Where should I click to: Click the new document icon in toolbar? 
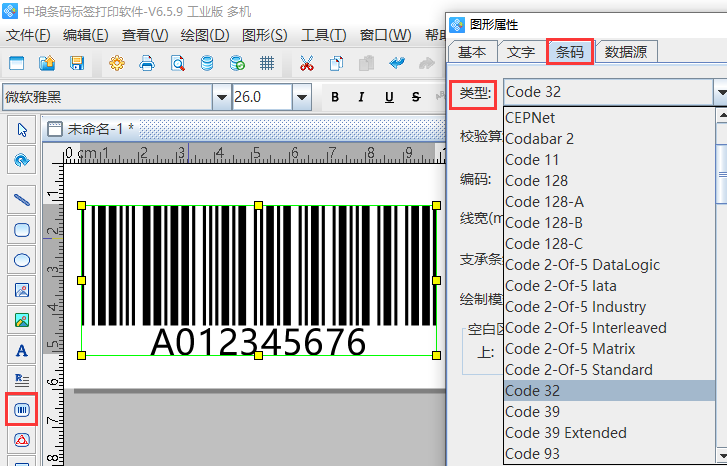tap(17, 63)
